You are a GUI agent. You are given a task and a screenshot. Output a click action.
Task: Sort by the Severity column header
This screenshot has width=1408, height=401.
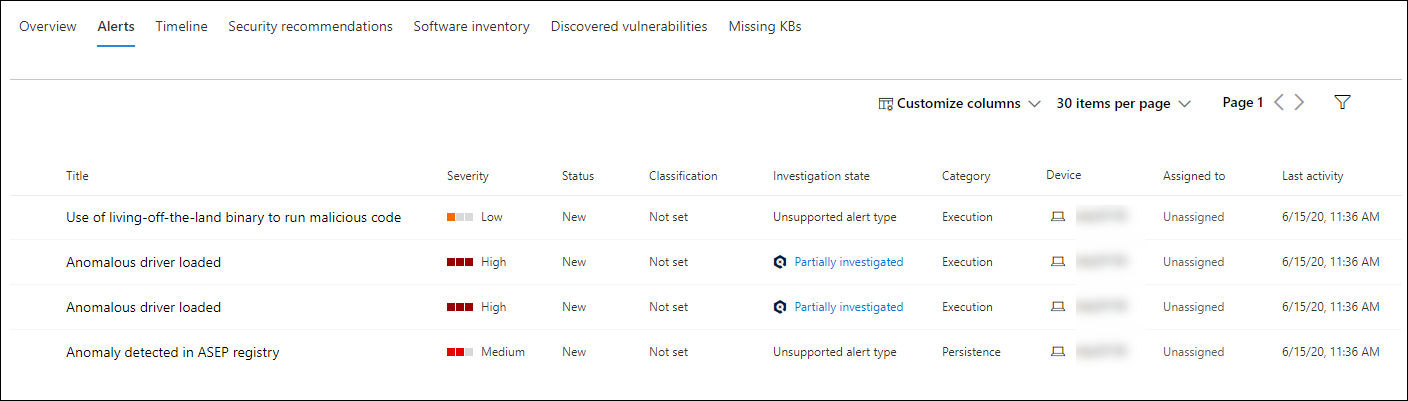coord(467,176)
